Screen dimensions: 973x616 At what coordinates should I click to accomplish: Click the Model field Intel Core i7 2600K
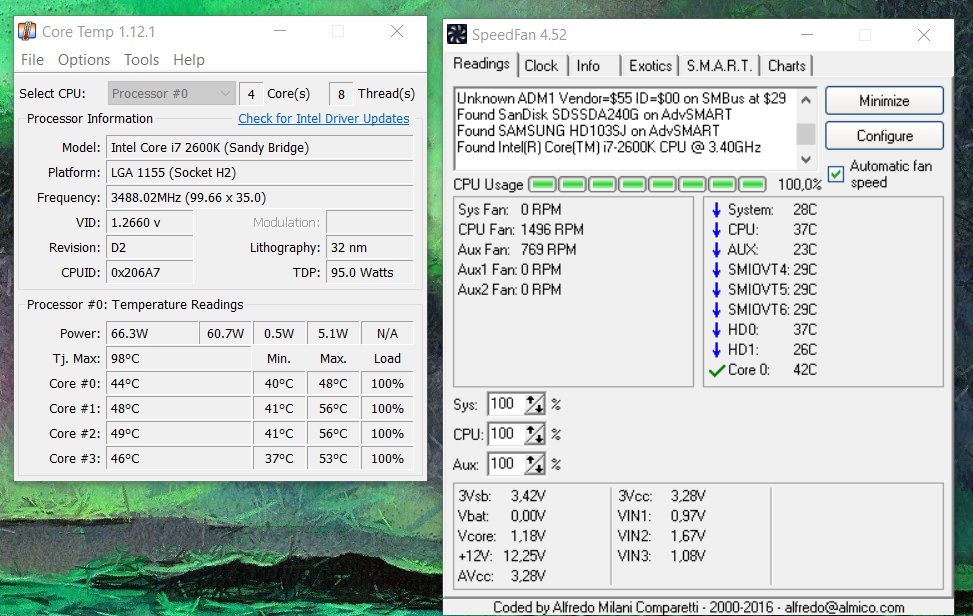(259, 148)
